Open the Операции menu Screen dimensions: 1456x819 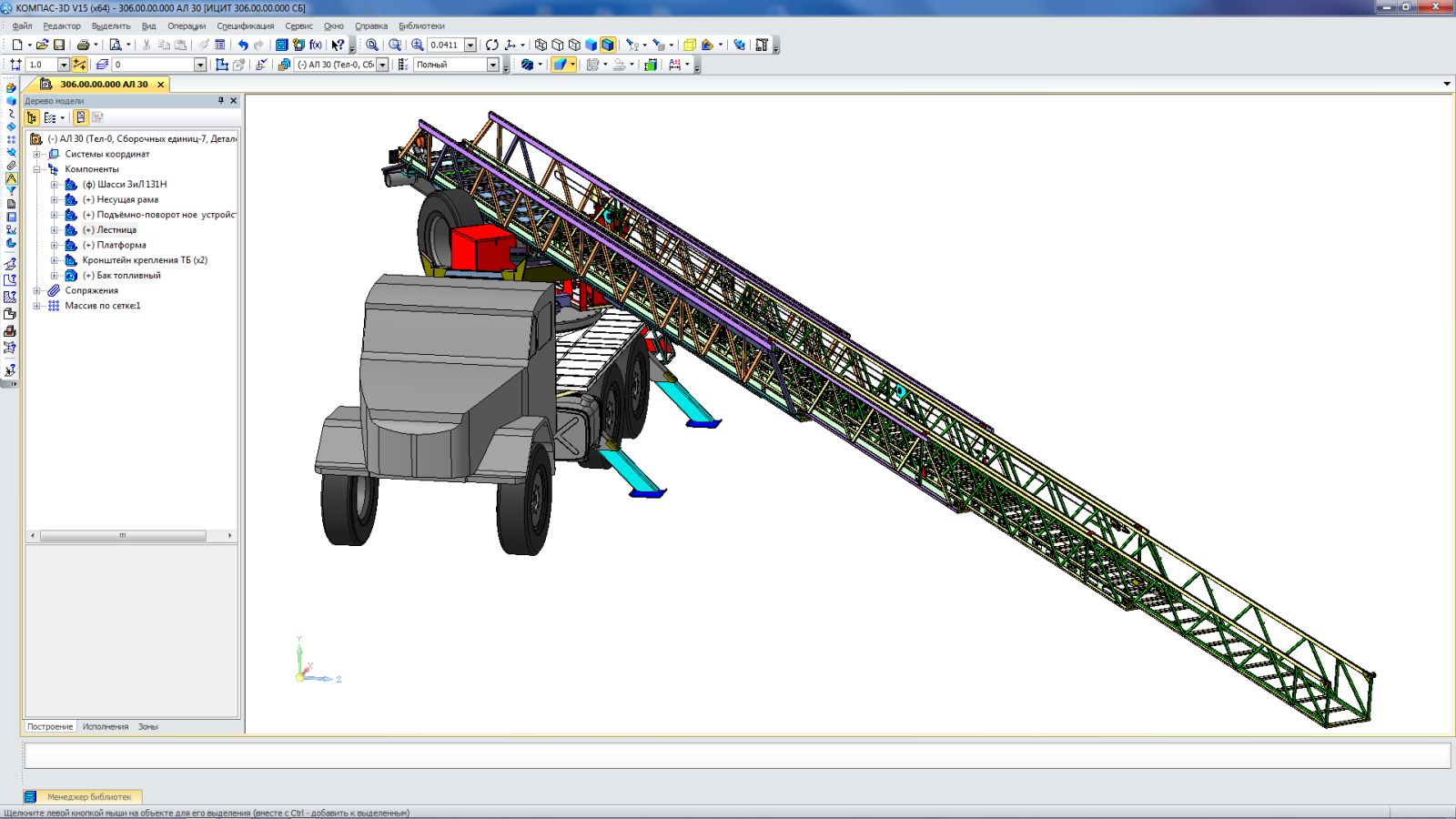[x=186, y=26]
